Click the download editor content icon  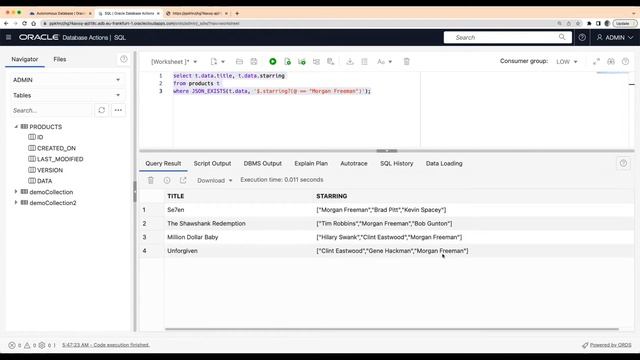[x=350, y=62]
